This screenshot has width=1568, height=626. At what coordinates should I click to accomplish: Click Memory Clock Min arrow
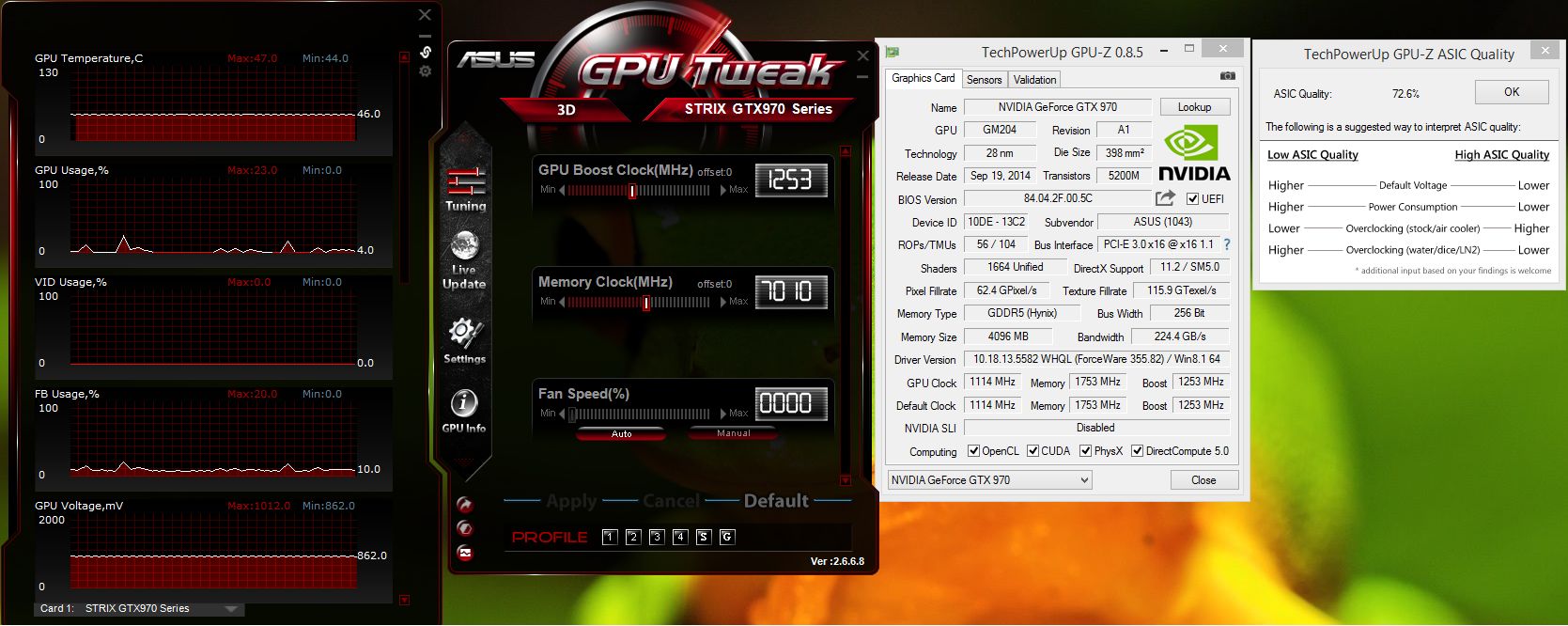coord(562,303)
